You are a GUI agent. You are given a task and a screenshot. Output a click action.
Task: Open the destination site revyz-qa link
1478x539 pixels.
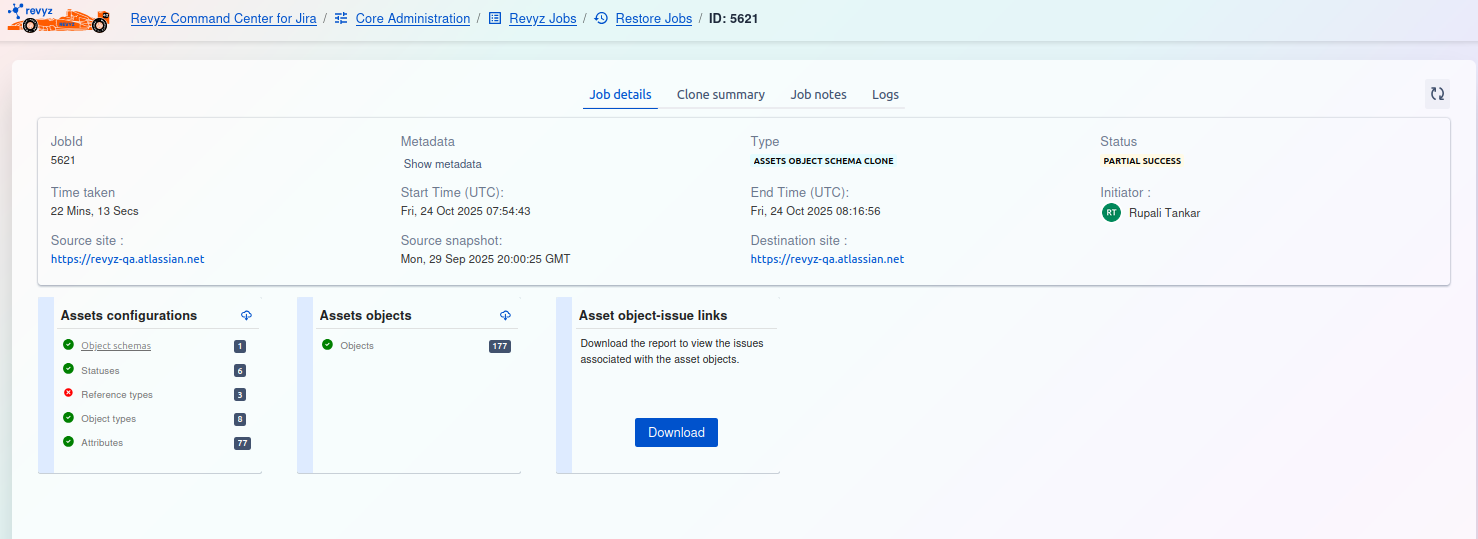tap(827, 259)
